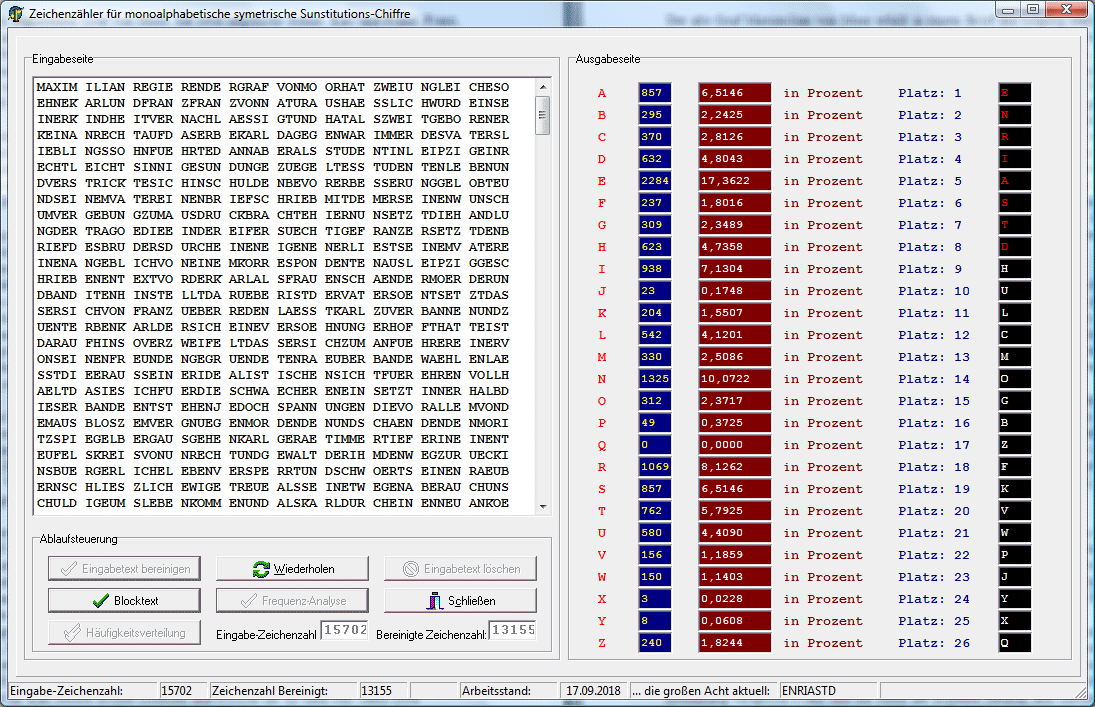This screenshot has height=707, width=1095.
Task: Click the red letter label J
Action: point(601,291)
